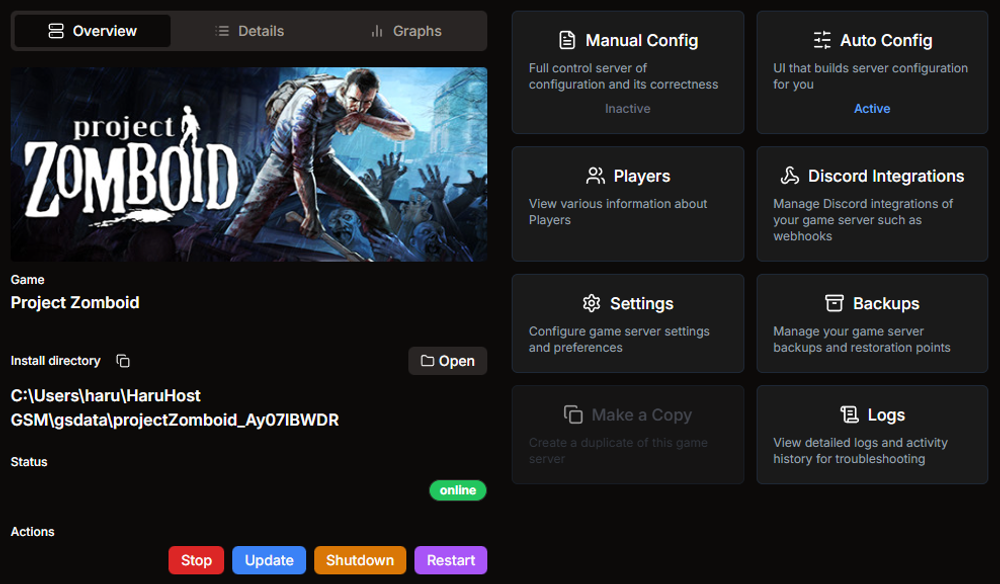Open Players via the people icon

click(597, 175)
